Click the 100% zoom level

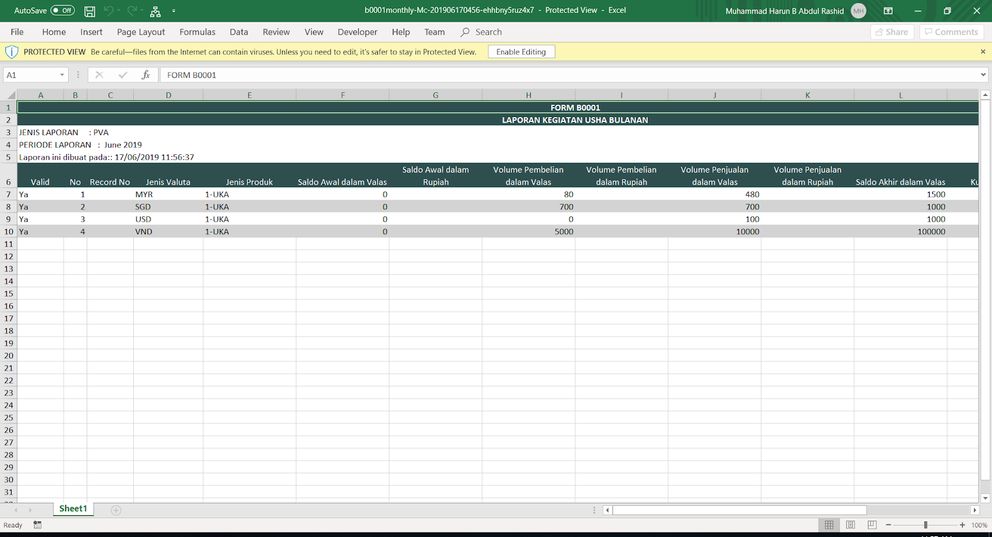pyautogui.click(x=979, y=525)
